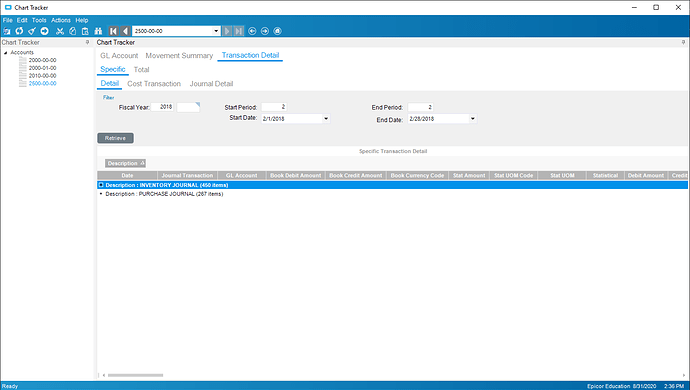Click the Fiscal Year field showing 2018
The image size is (690, 390).
[x=162, y=107]
